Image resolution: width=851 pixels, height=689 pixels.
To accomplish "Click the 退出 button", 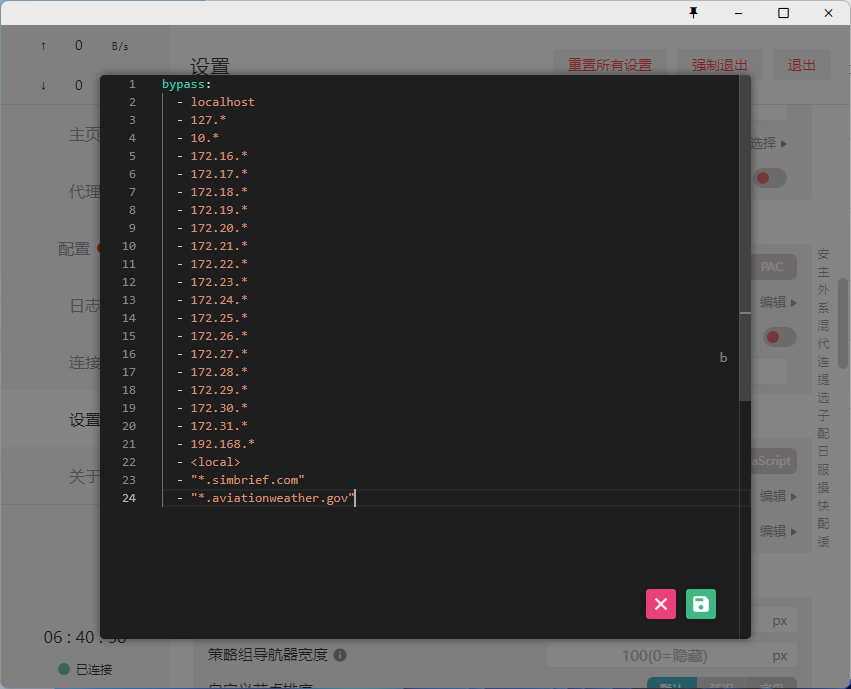I will pyautogui.click(x=802, y=65).
